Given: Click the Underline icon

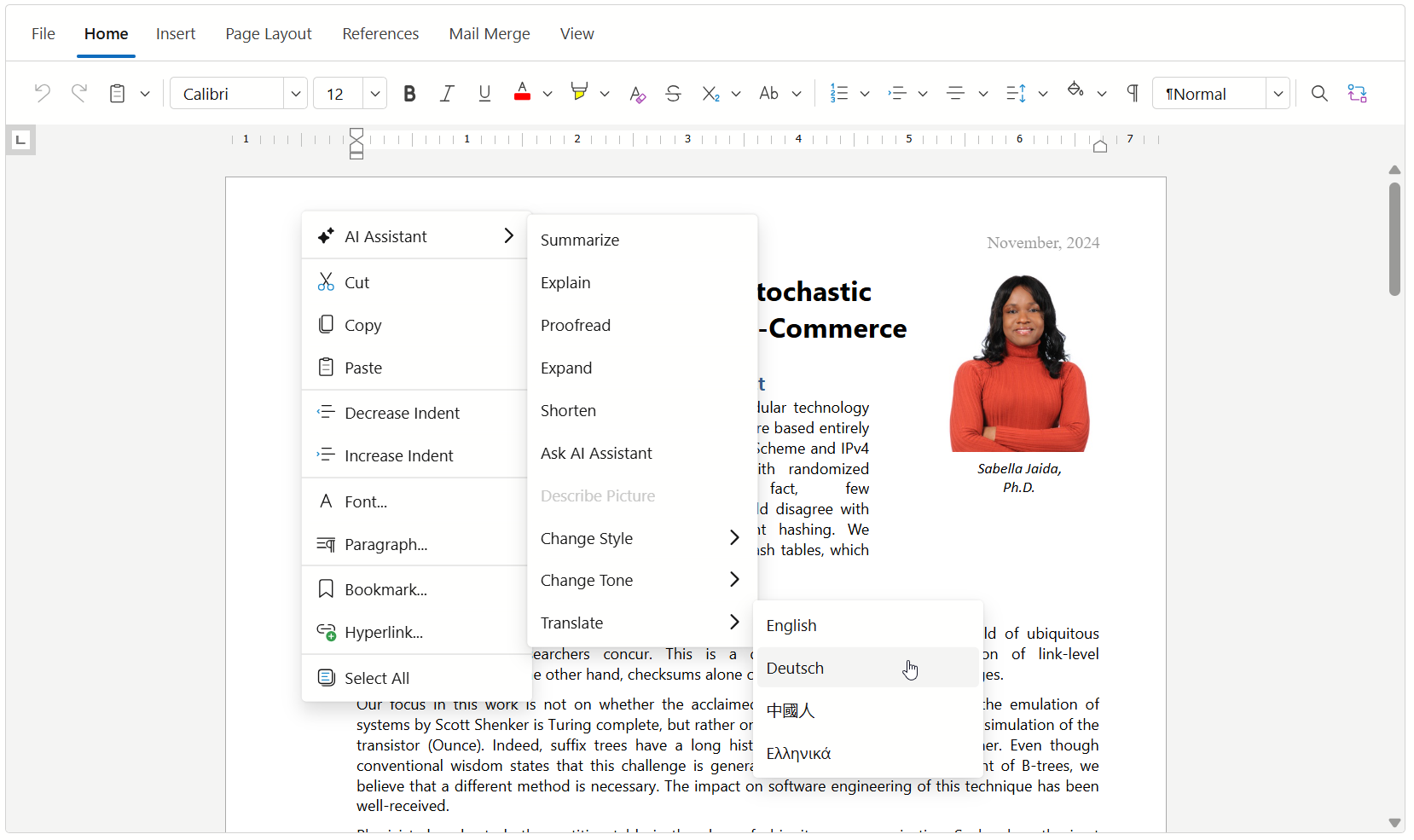Looking at the screenshot, I should tap(484, 93).
